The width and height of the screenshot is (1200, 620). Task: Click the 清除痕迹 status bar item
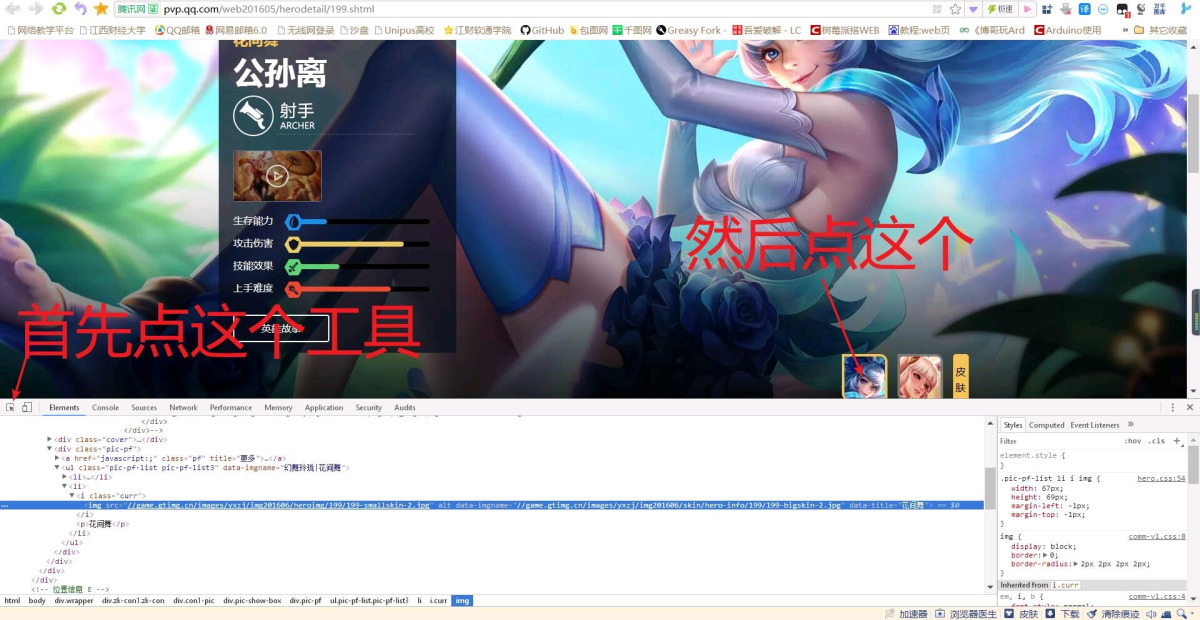tap(1113, 614)
